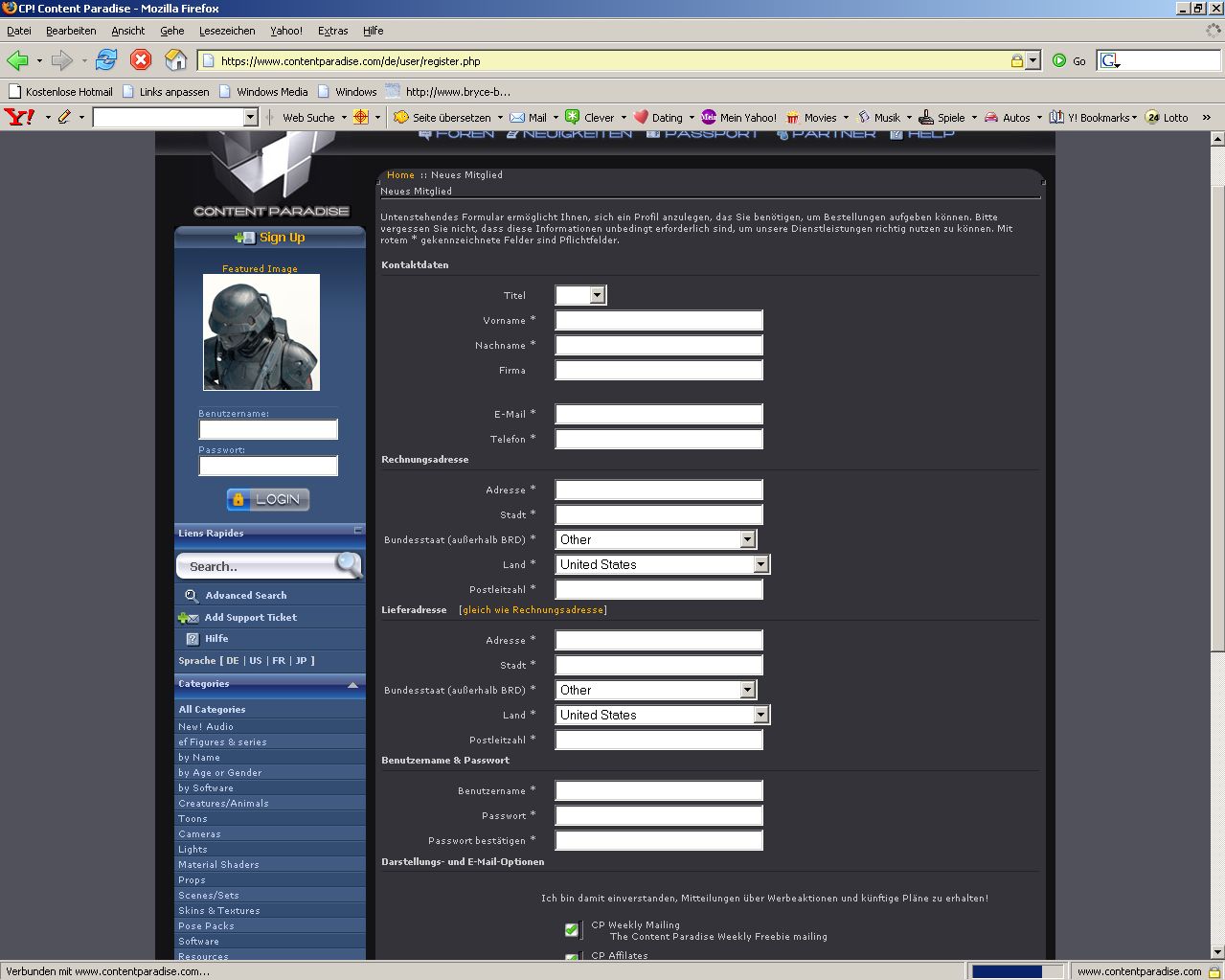Click the Telefon input field
Image resolution: width=1225 pixels, height=980 pixels.
(659, 439)
